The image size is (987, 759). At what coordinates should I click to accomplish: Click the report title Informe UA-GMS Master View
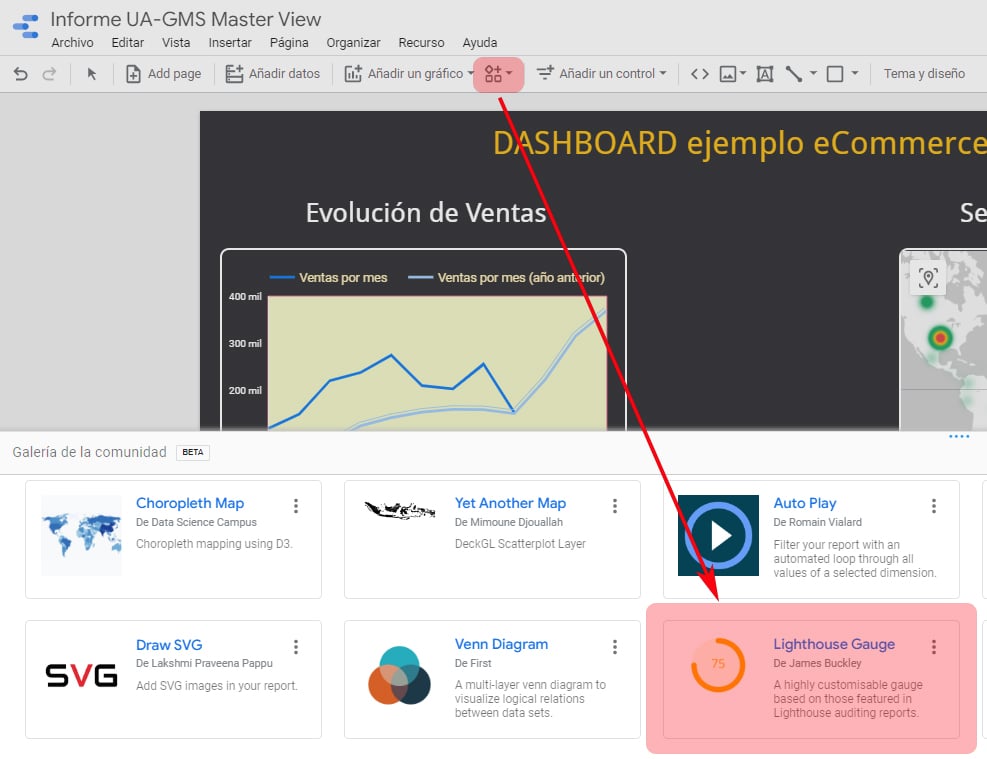pos(186,20)
